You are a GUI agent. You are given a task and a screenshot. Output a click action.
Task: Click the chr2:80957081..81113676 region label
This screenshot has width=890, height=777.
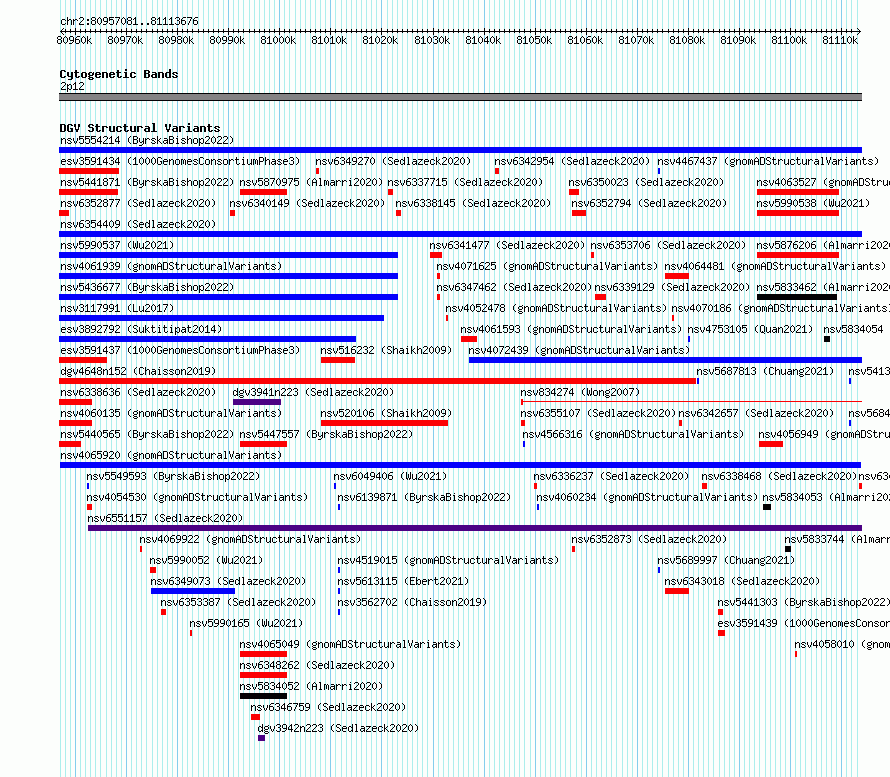(129, 21)
